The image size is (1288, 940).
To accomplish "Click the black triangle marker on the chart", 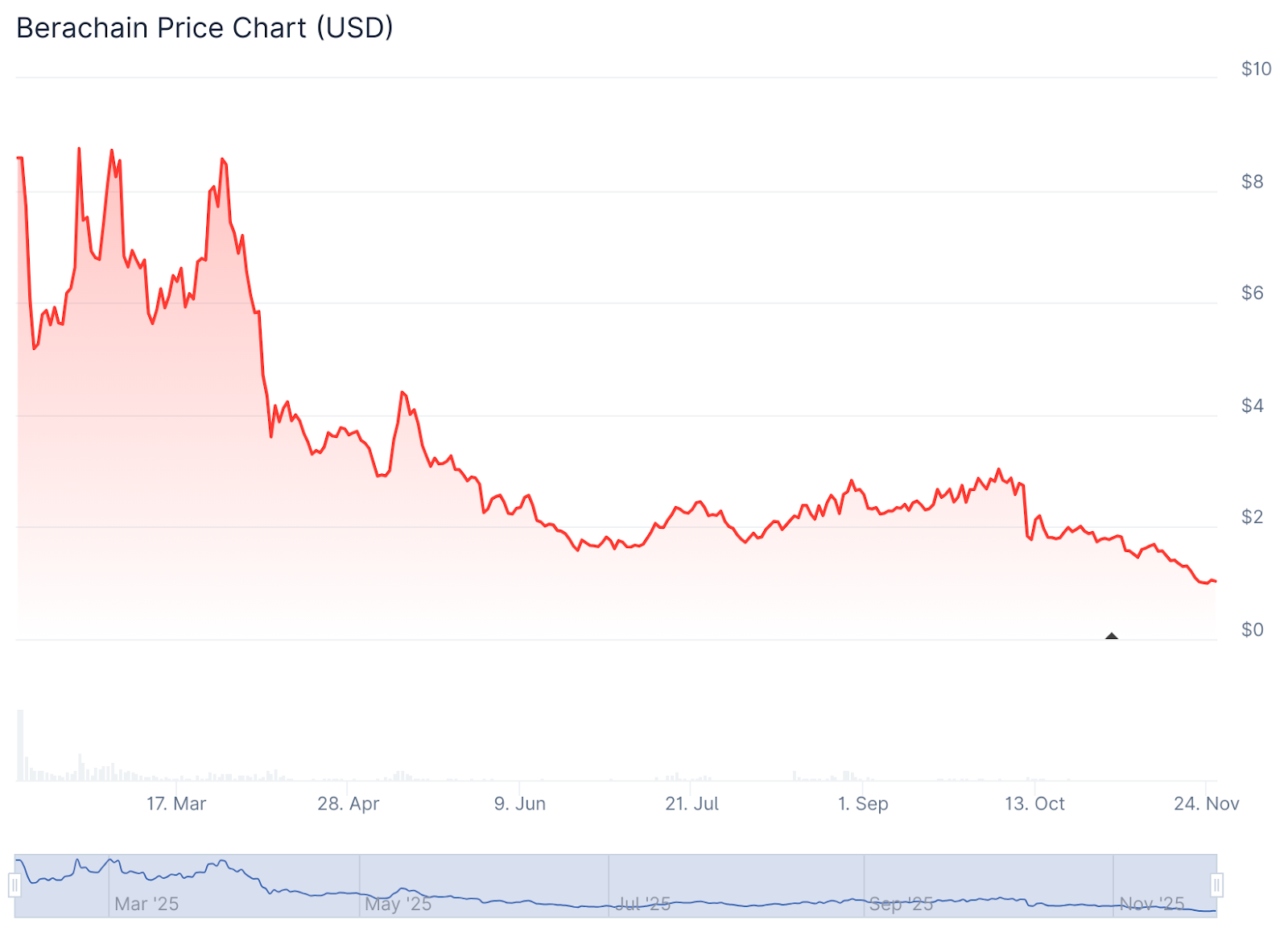I will click(1112, 636).
